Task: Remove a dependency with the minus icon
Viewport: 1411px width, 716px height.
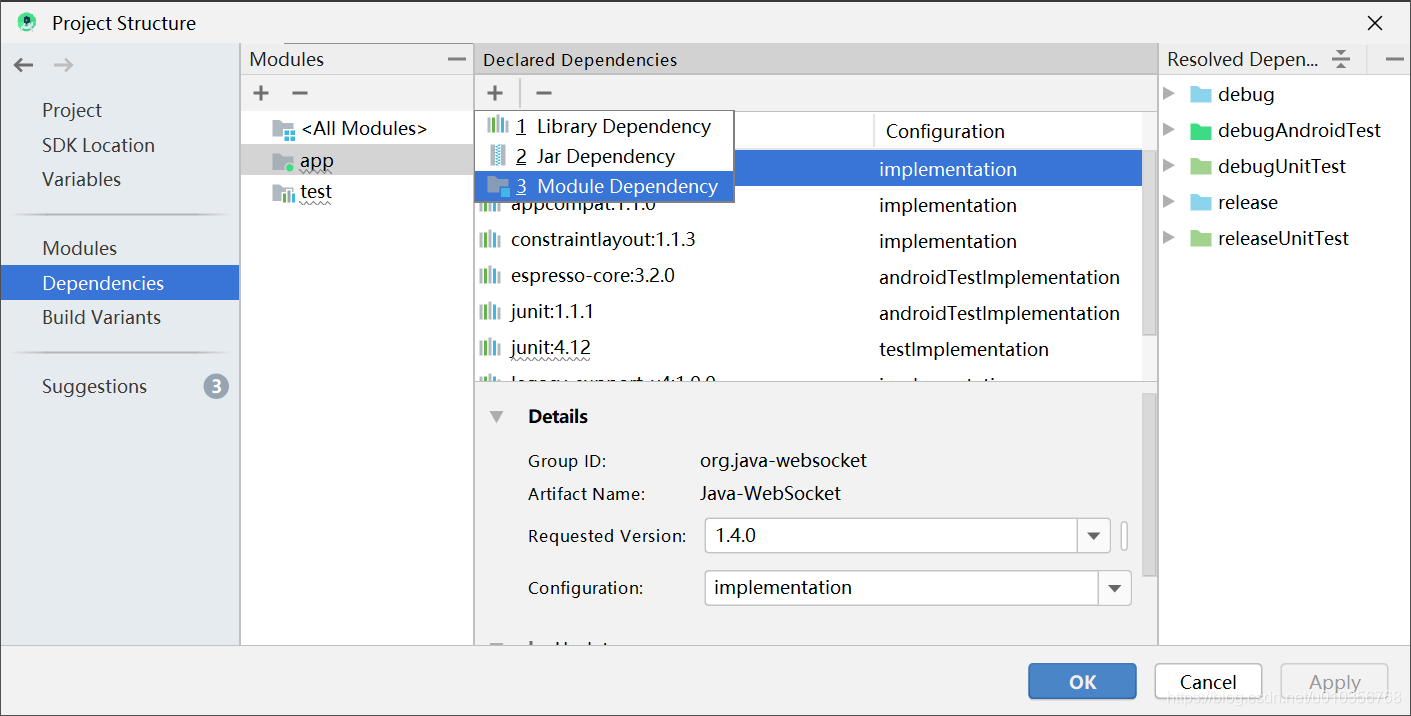Action: click(x=543, y=93)
